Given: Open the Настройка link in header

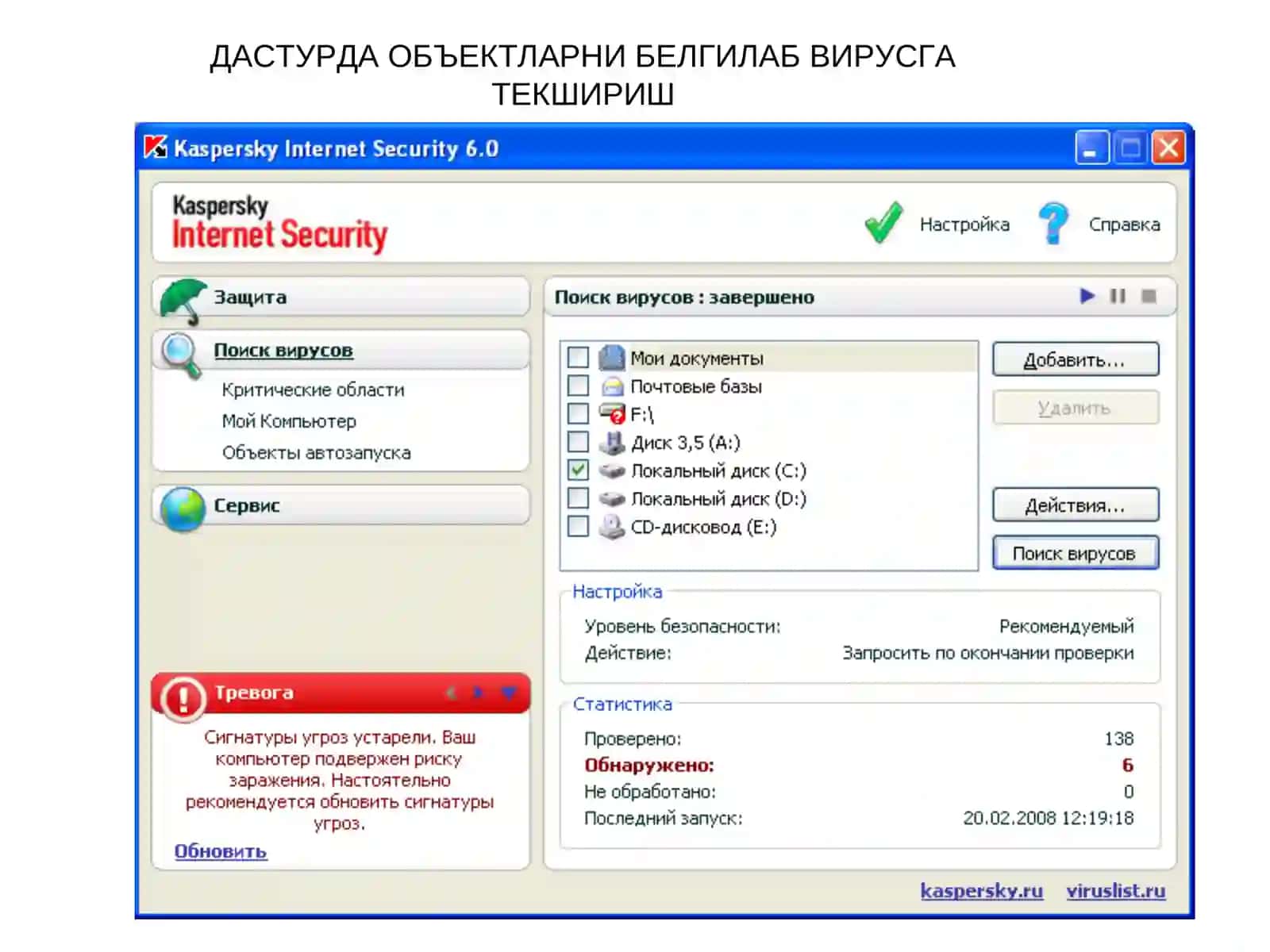Looking at the screenshot, I should pos(964,225).
